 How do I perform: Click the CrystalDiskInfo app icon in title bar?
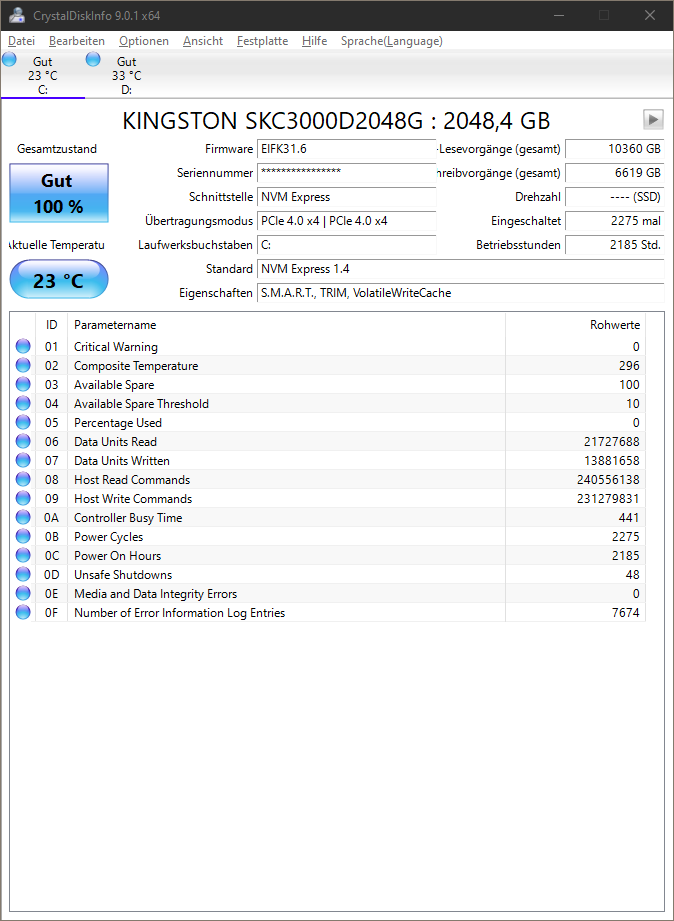pos(17,15)
